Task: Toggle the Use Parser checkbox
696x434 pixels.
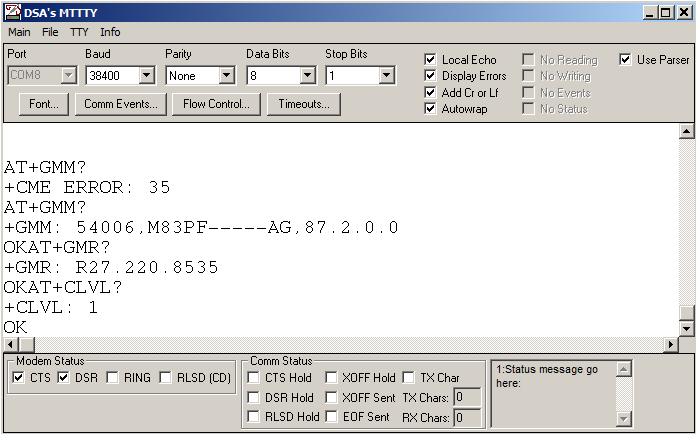Action: click(x=625, y=60)
